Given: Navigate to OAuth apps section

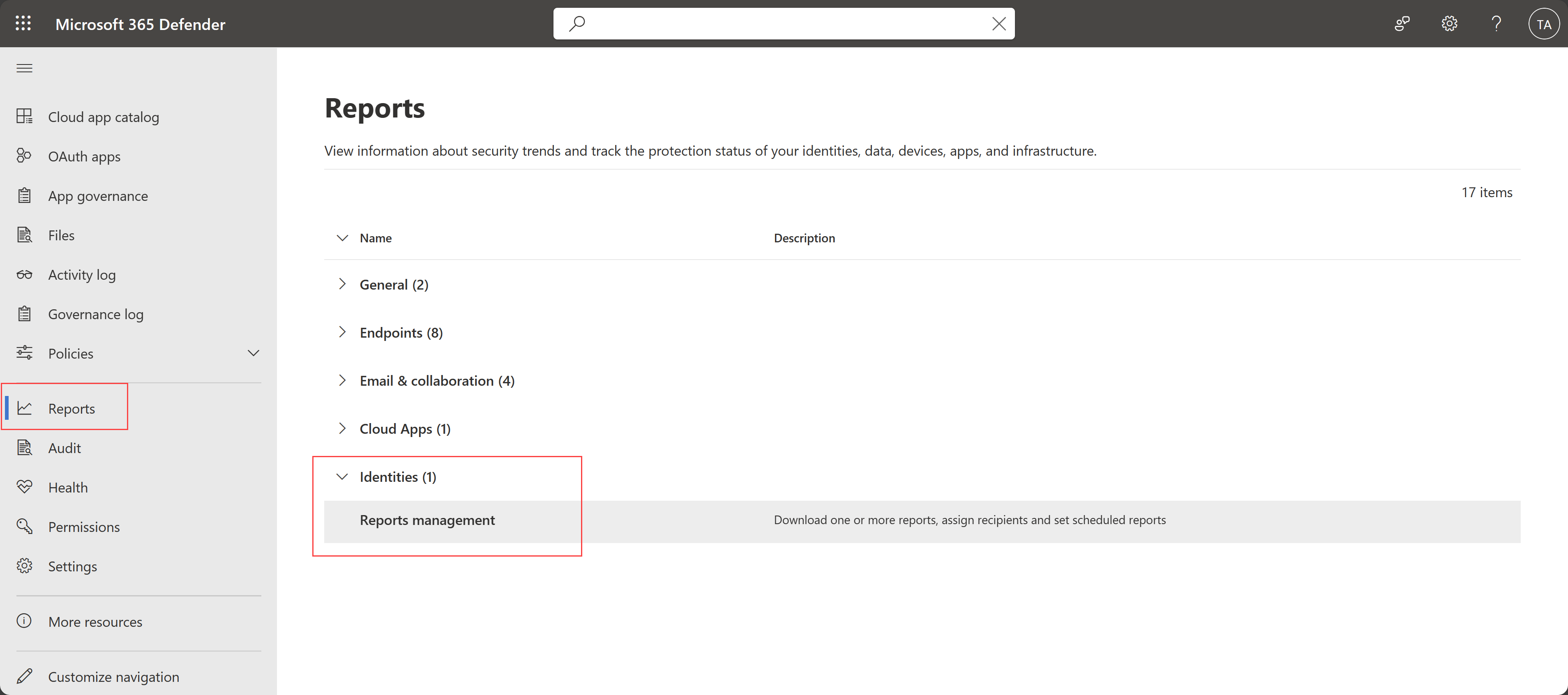Looking at the screenshot, I should pyautogui.click(x=84, y=156).
